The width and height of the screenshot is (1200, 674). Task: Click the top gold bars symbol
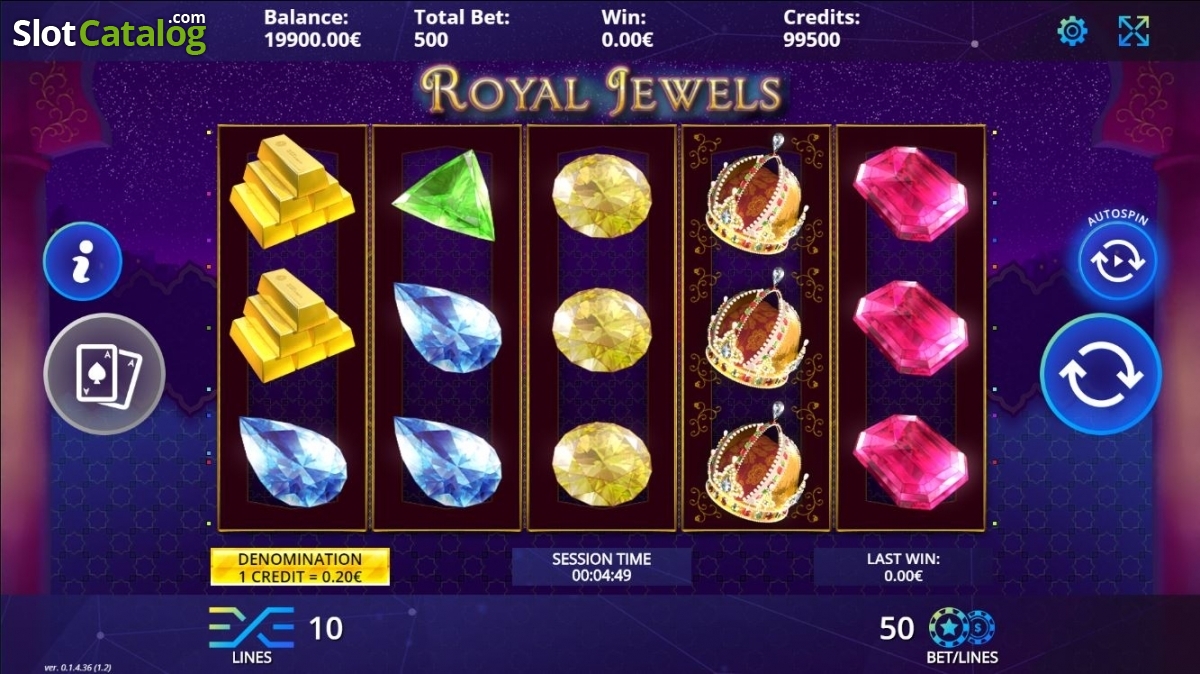[x=292, y=193]
